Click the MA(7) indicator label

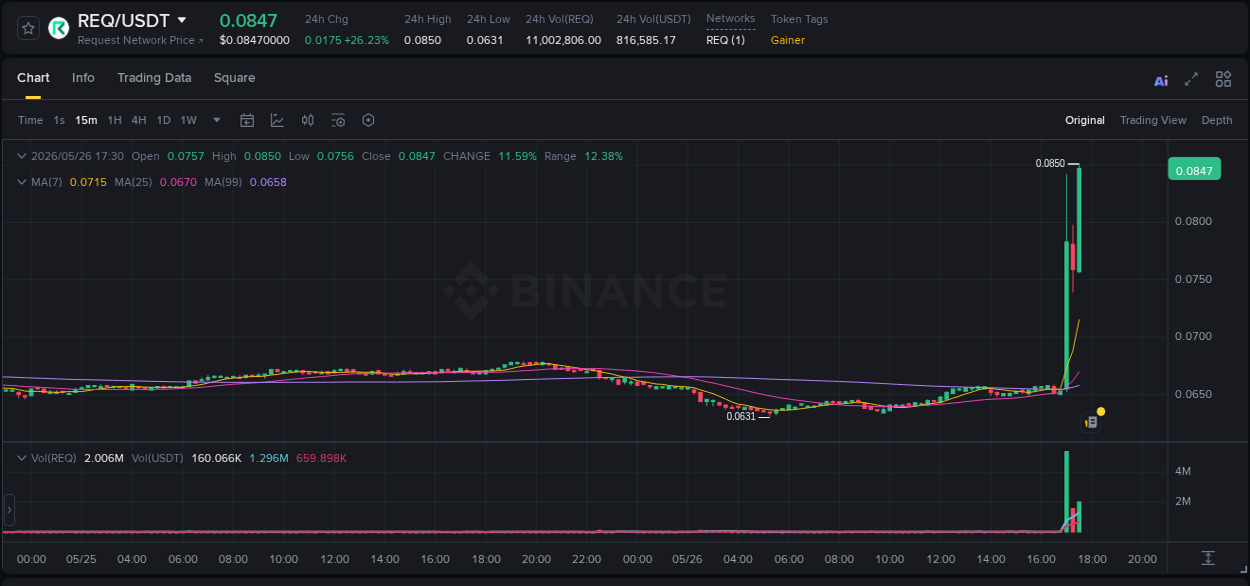pos(47,182)
